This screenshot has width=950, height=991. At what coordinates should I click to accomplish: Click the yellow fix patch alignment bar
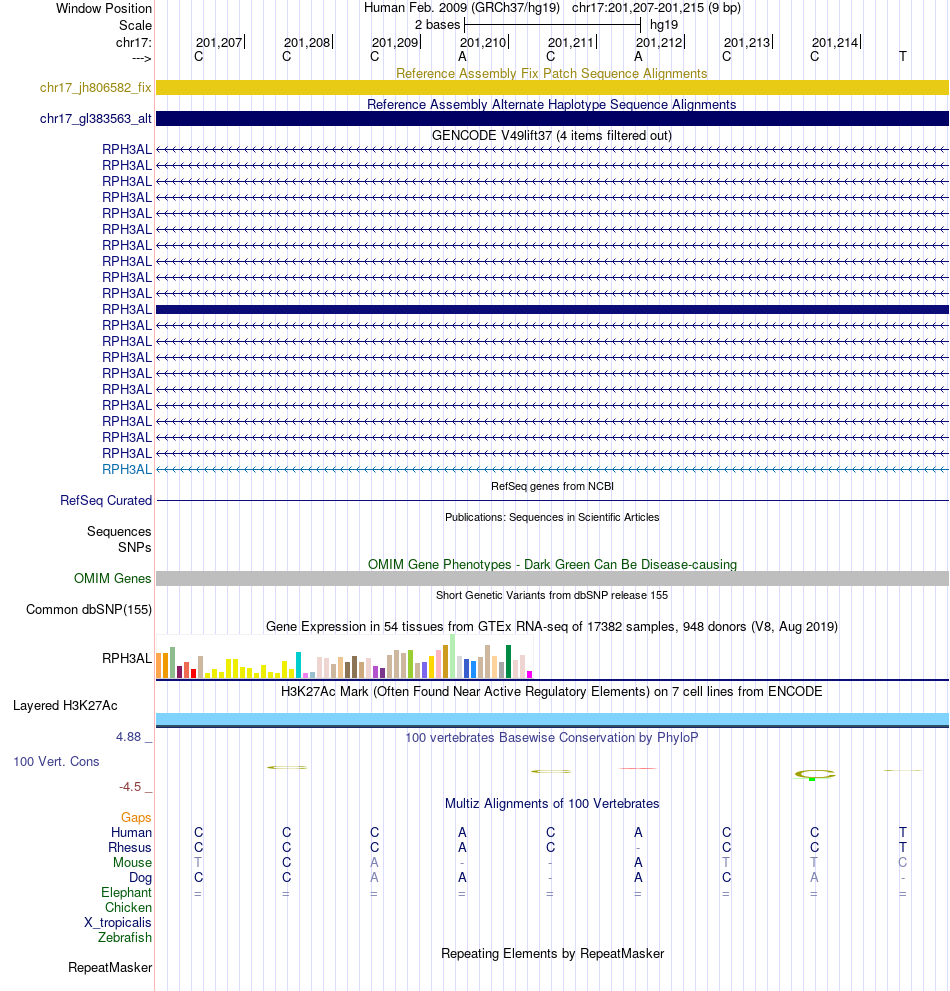pos(552,87)
